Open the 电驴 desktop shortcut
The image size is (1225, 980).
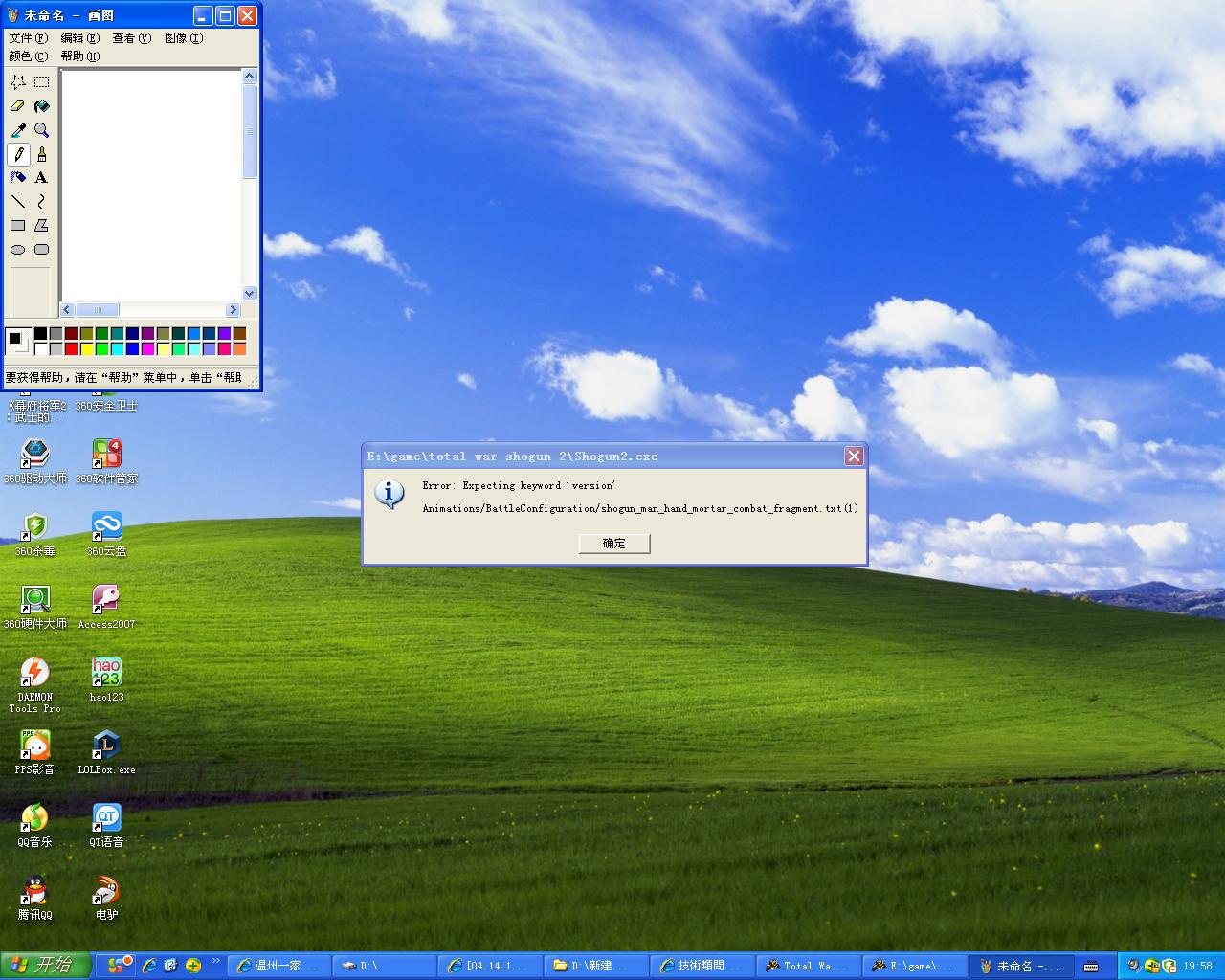tap(106, 898)
